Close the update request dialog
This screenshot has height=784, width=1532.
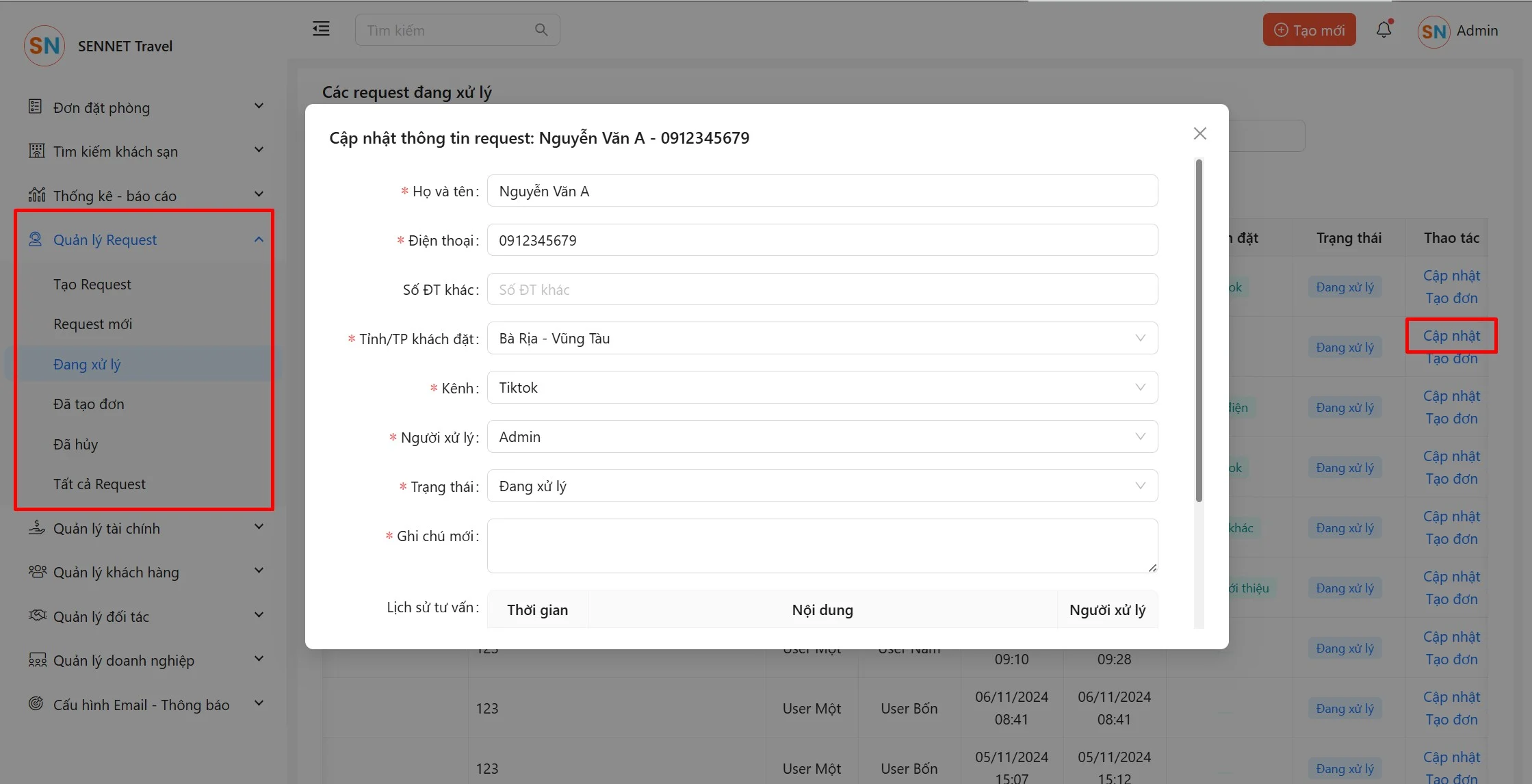pos(1199,133)
